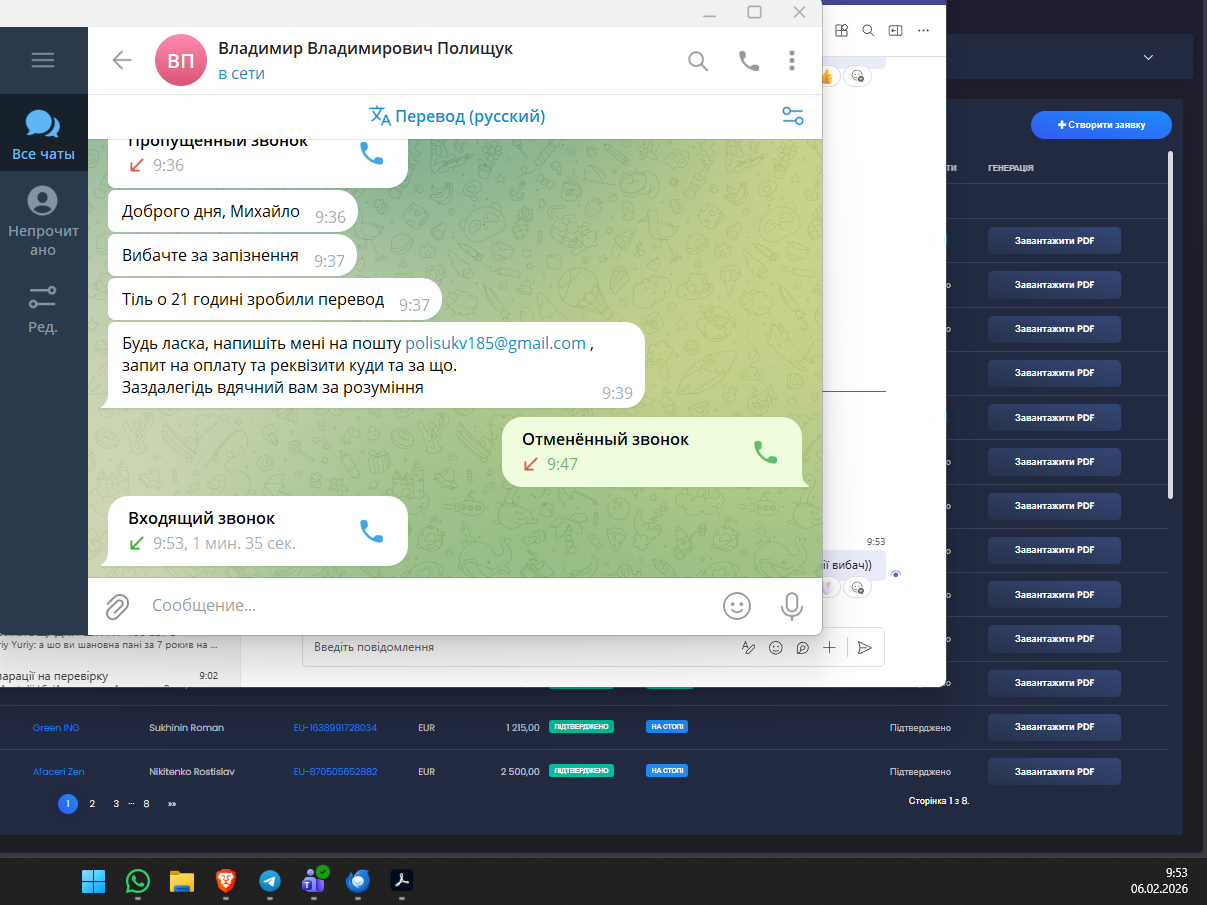Image resolution: width=1207 pixels, height=905 pixels.
Task: Open the Ред. folder editor
Action: coord(43,308)
